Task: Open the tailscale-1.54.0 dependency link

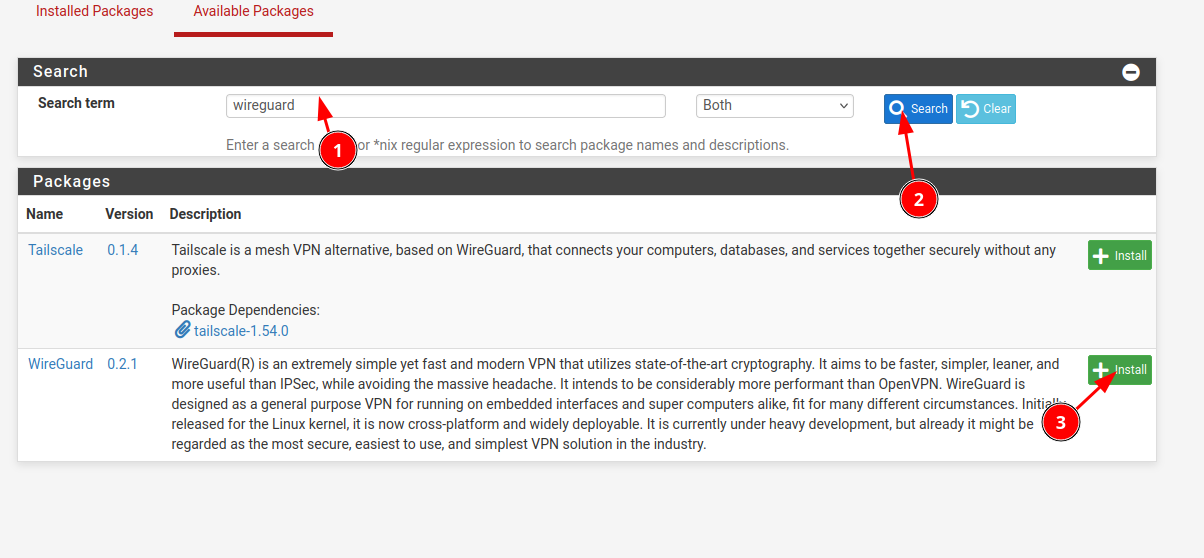Action: click(x=241, y=330)
